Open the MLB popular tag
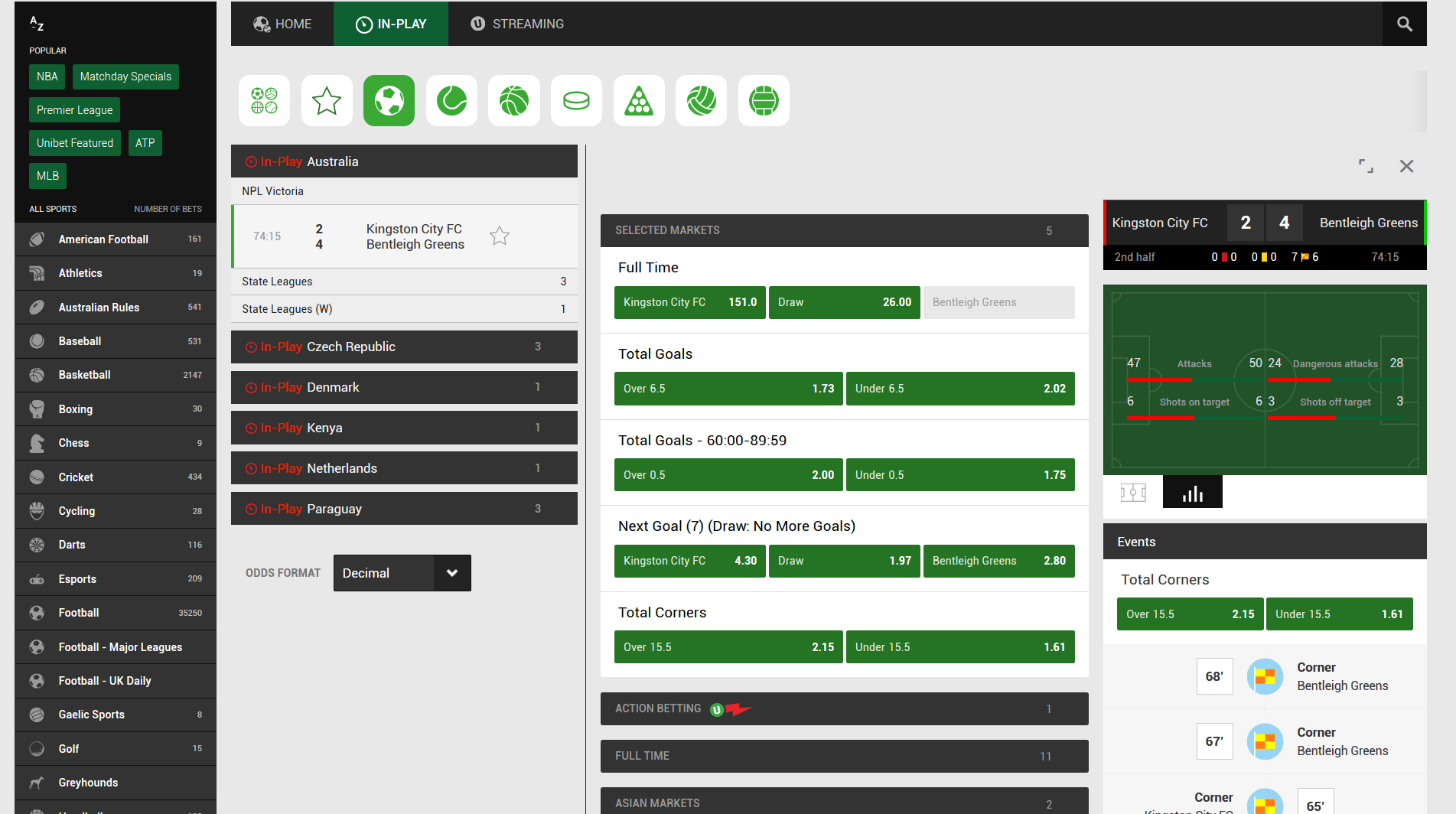Image resolution: width=1456 pixels, height=814 pixels. 47,176
